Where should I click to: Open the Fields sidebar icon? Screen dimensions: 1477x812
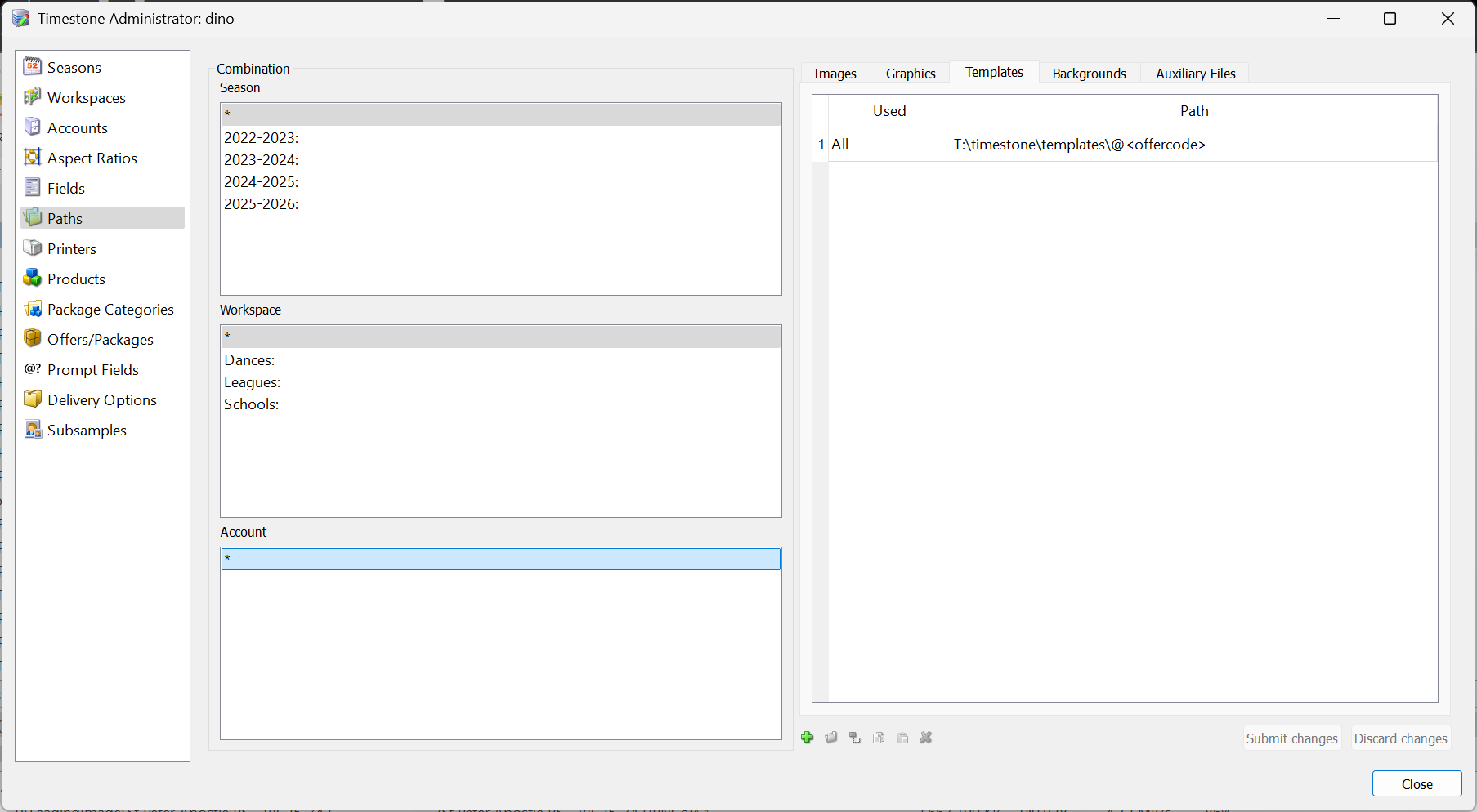coord(33,188)
